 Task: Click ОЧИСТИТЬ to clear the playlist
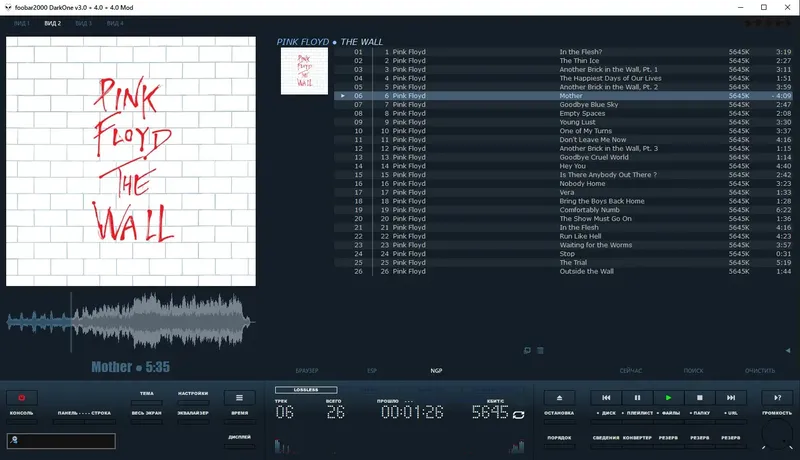tap(760, 371)
